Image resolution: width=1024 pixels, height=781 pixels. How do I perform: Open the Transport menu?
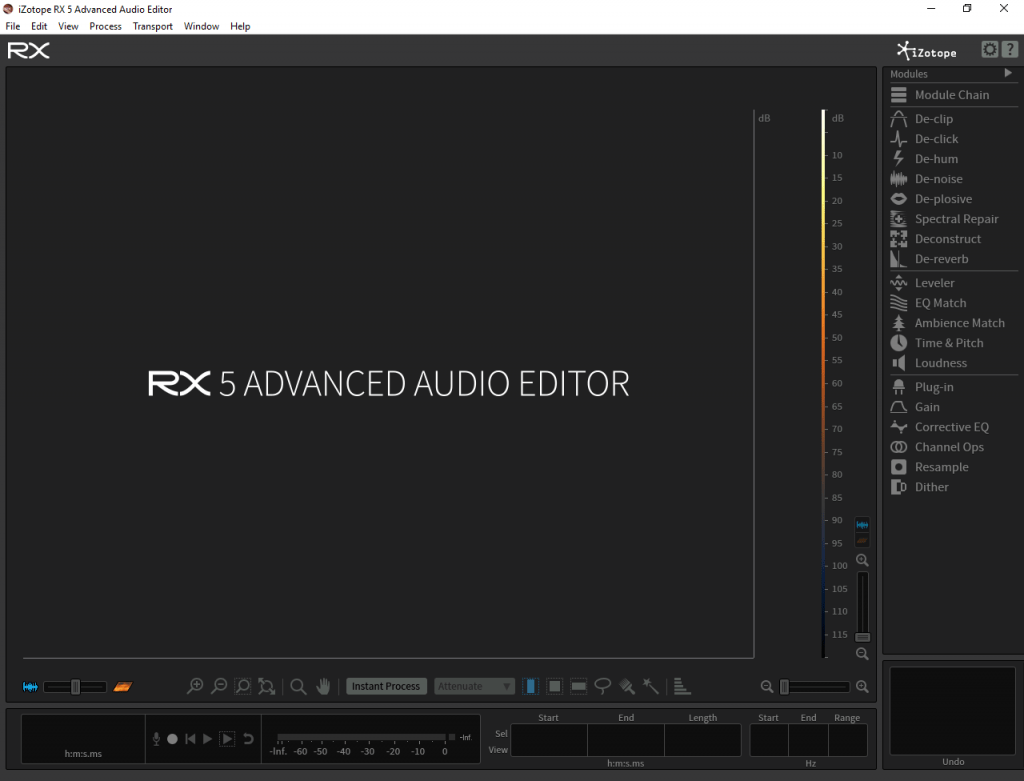(x=153, y=26)
